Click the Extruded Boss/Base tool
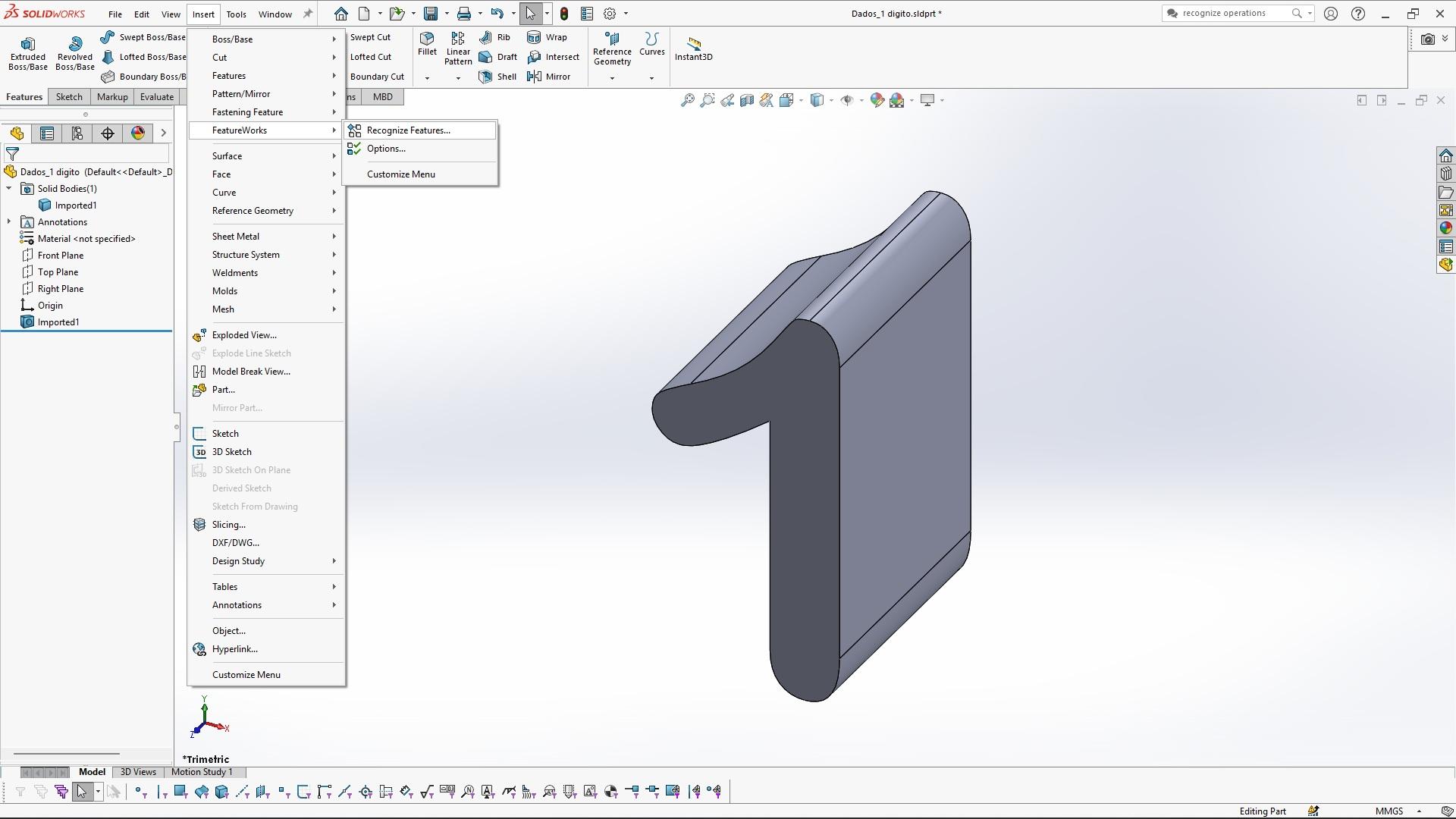This screenshot has width=1456, height=819. [28, 53]
